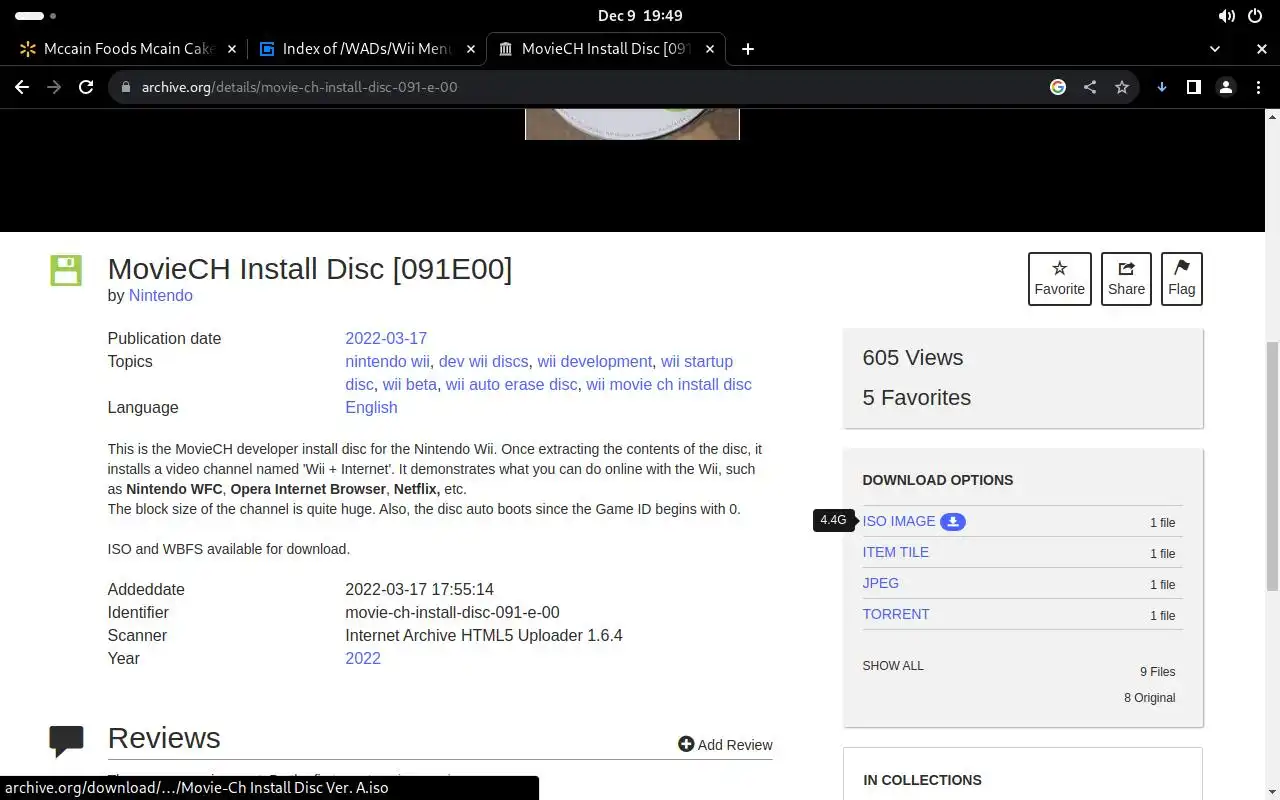The image size is (1280, 800).
Task: Click the green floppy disk software icon
Action: 66,271
